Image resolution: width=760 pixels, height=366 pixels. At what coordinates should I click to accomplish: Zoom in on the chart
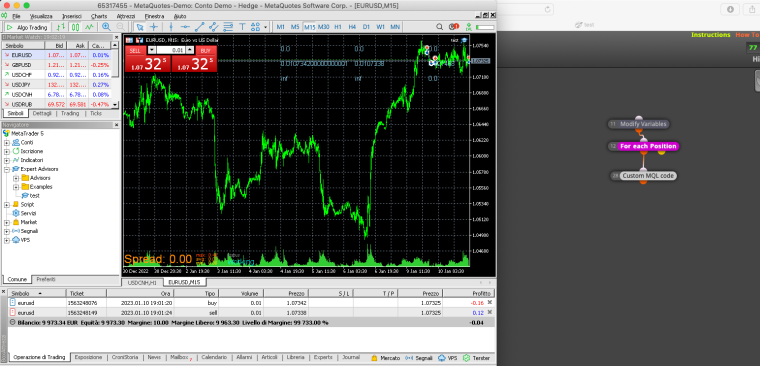click(106, 27)
